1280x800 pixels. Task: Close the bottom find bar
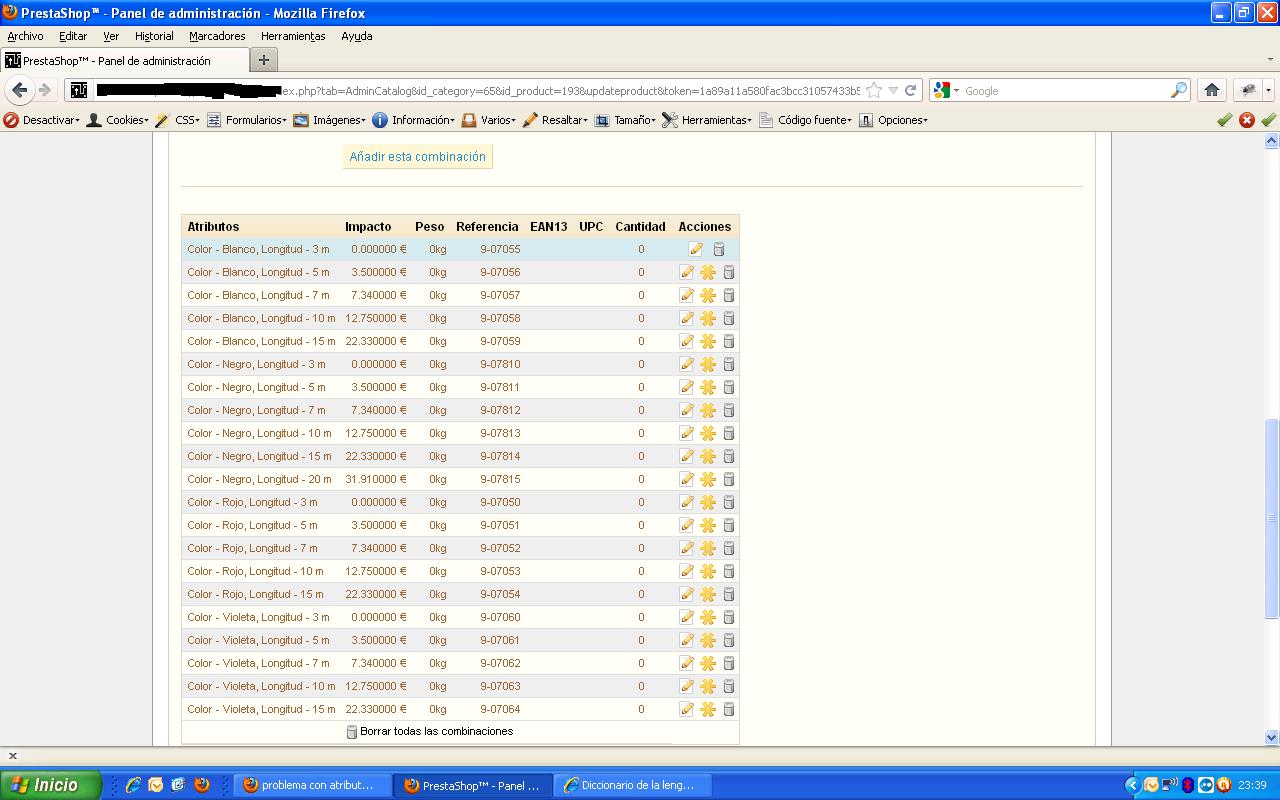coord(13,756)
